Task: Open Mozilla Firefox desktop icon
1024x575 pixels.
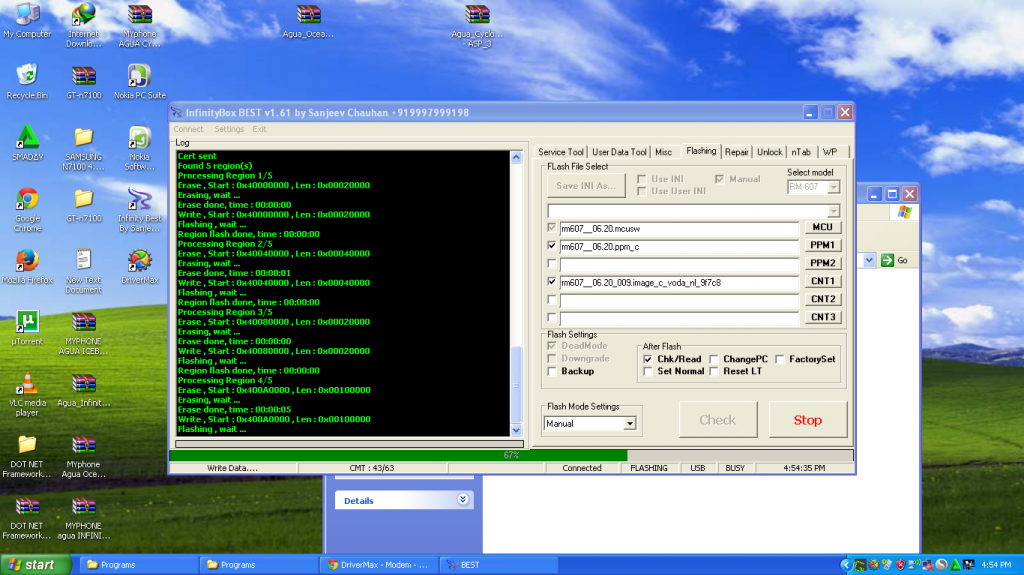Action: (27, 266)
